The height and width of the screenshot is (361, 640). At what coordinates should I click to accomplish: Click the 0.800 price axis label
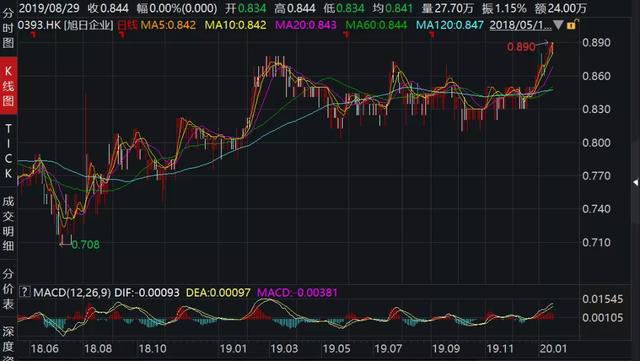coord(596,143)
